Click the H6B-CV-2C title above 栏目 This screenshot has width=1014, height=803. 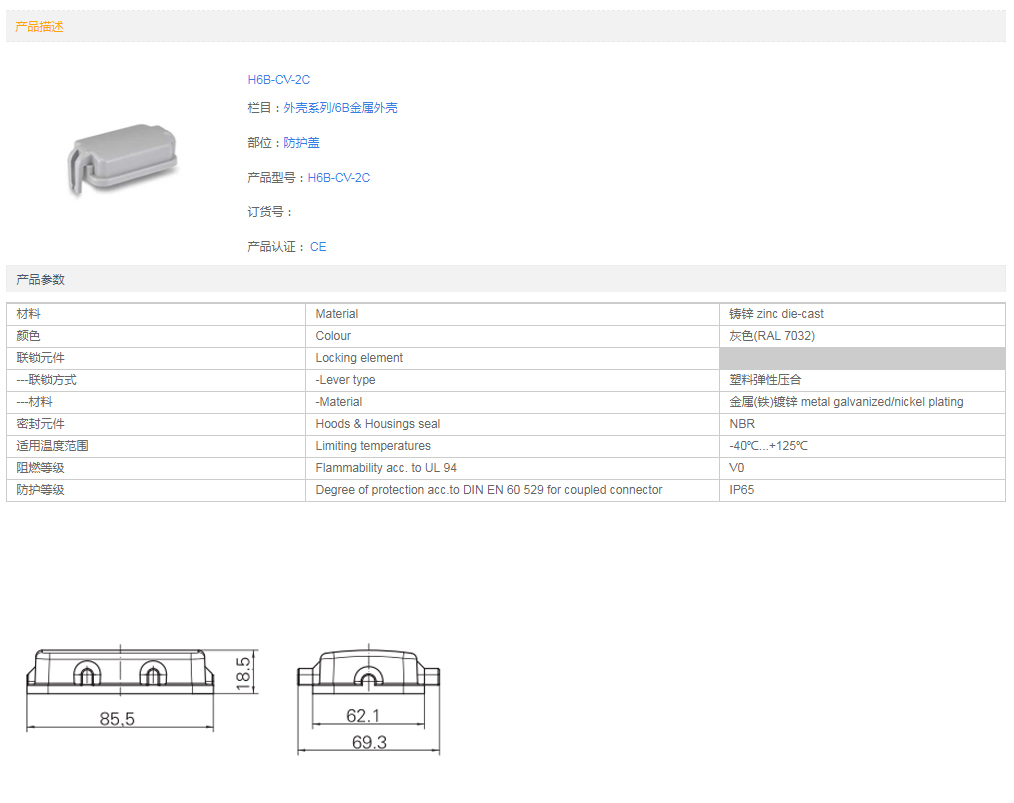coord(279,80)
